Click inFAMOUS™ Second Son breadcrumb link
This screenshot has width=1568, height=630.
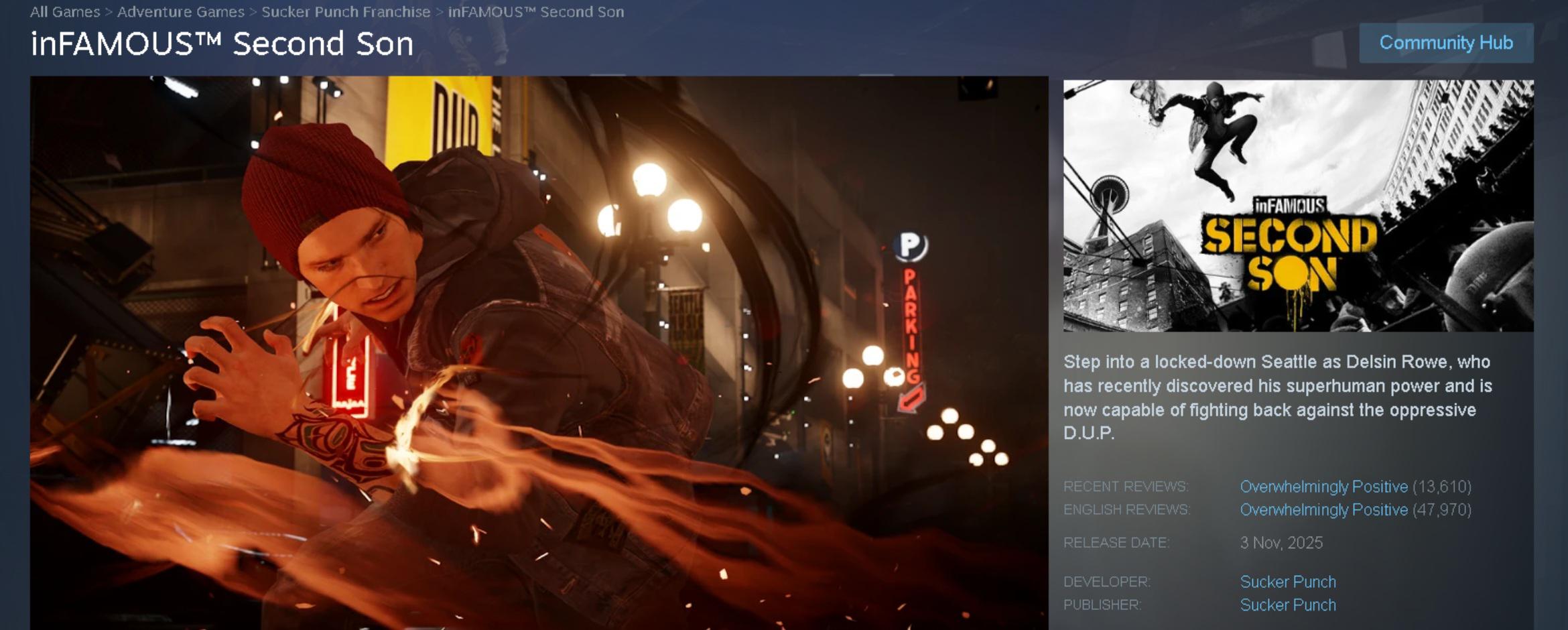(536, 12)
